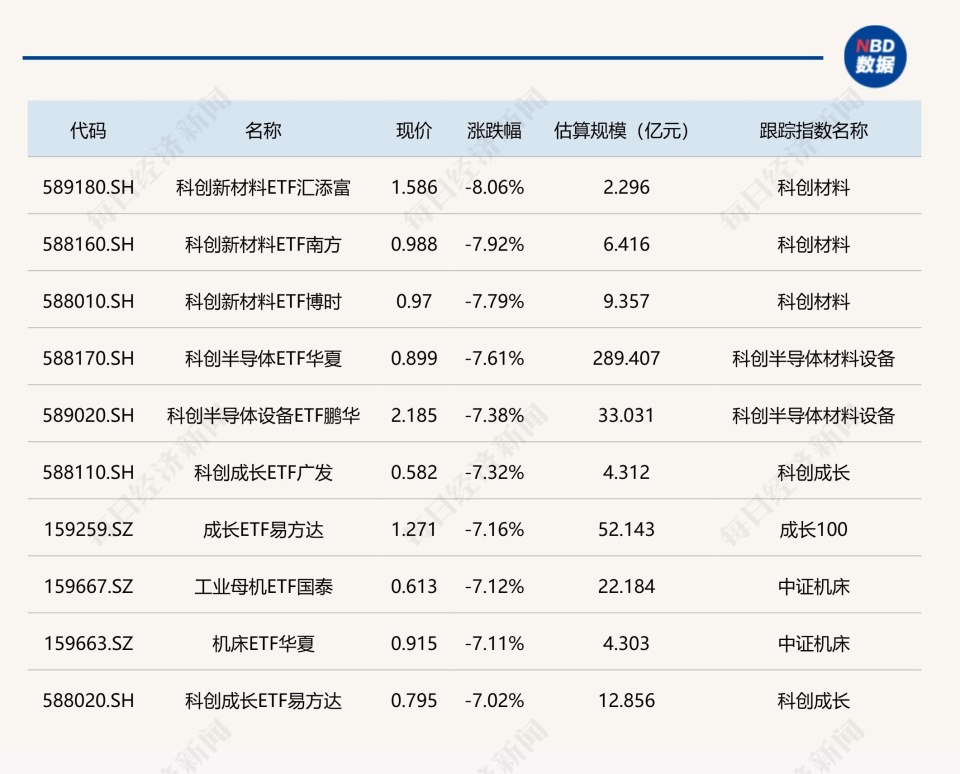
Task: Click the scale value 4.312
Action: click(x=626, y=472)
